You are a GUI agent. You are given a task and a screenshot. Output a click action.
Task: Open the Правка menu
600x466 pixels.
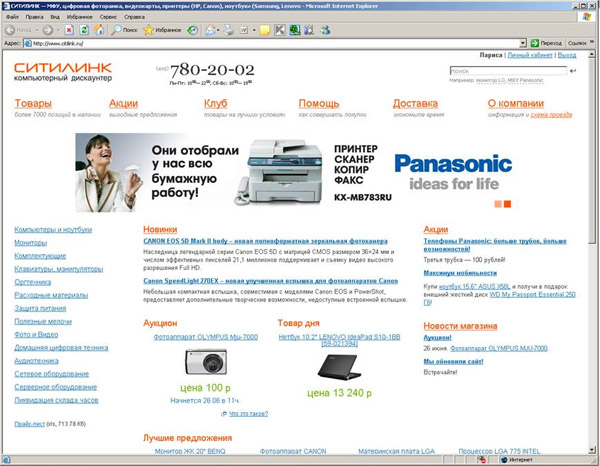(34, 17)
